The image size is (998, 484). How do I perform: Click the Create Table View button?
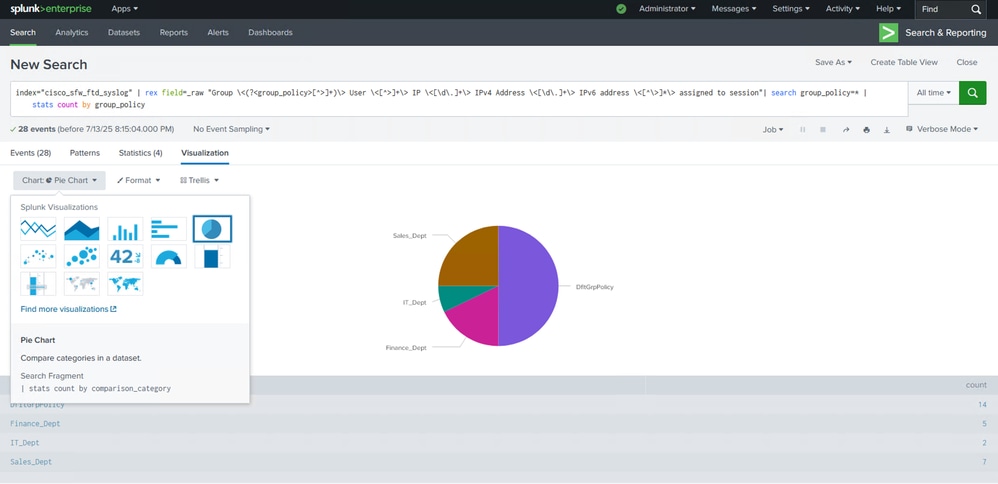click(904, 62)
